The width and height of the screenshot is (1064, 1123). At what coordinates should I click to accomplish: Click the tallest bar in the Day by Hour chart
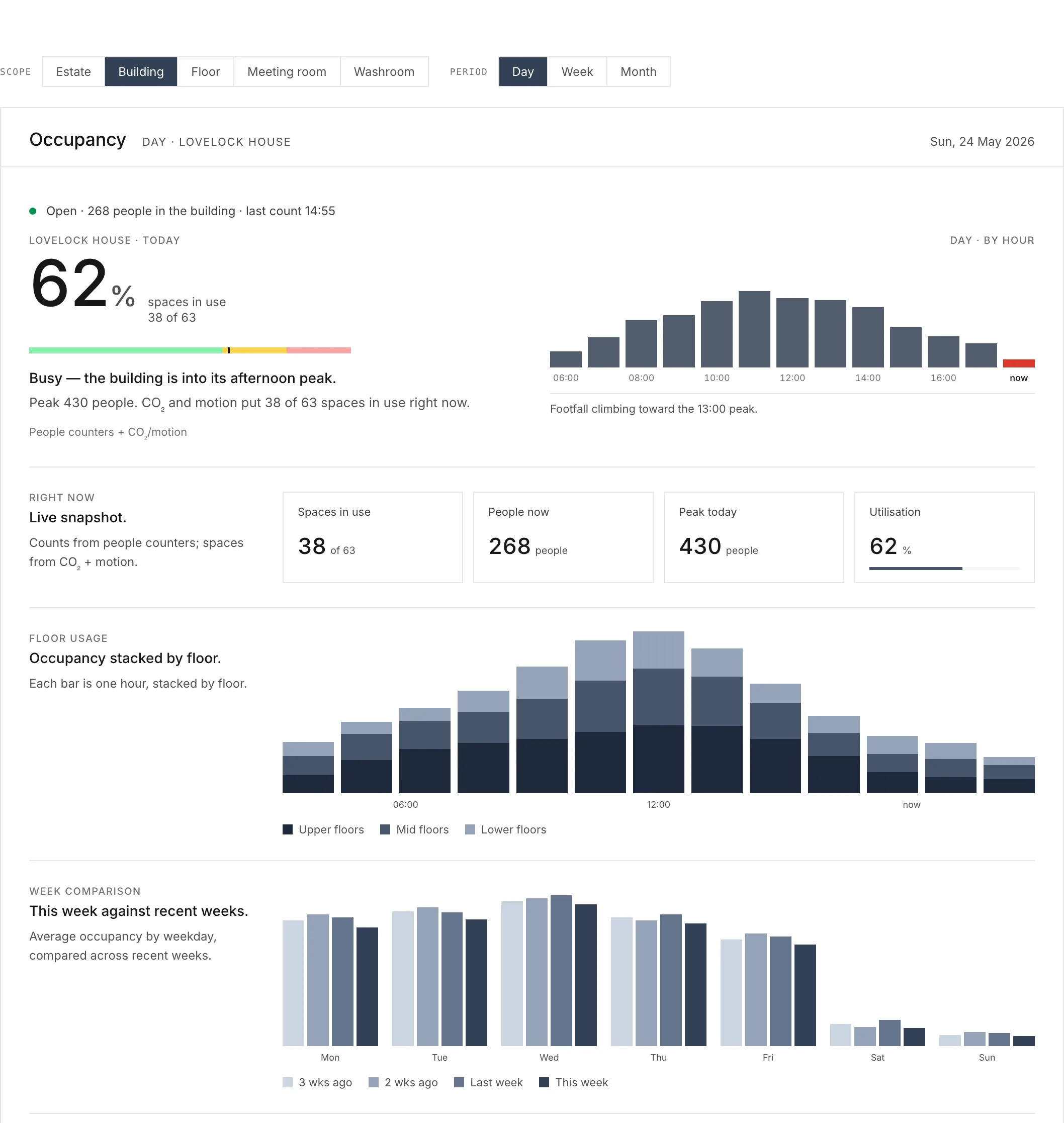coord(754,329)
